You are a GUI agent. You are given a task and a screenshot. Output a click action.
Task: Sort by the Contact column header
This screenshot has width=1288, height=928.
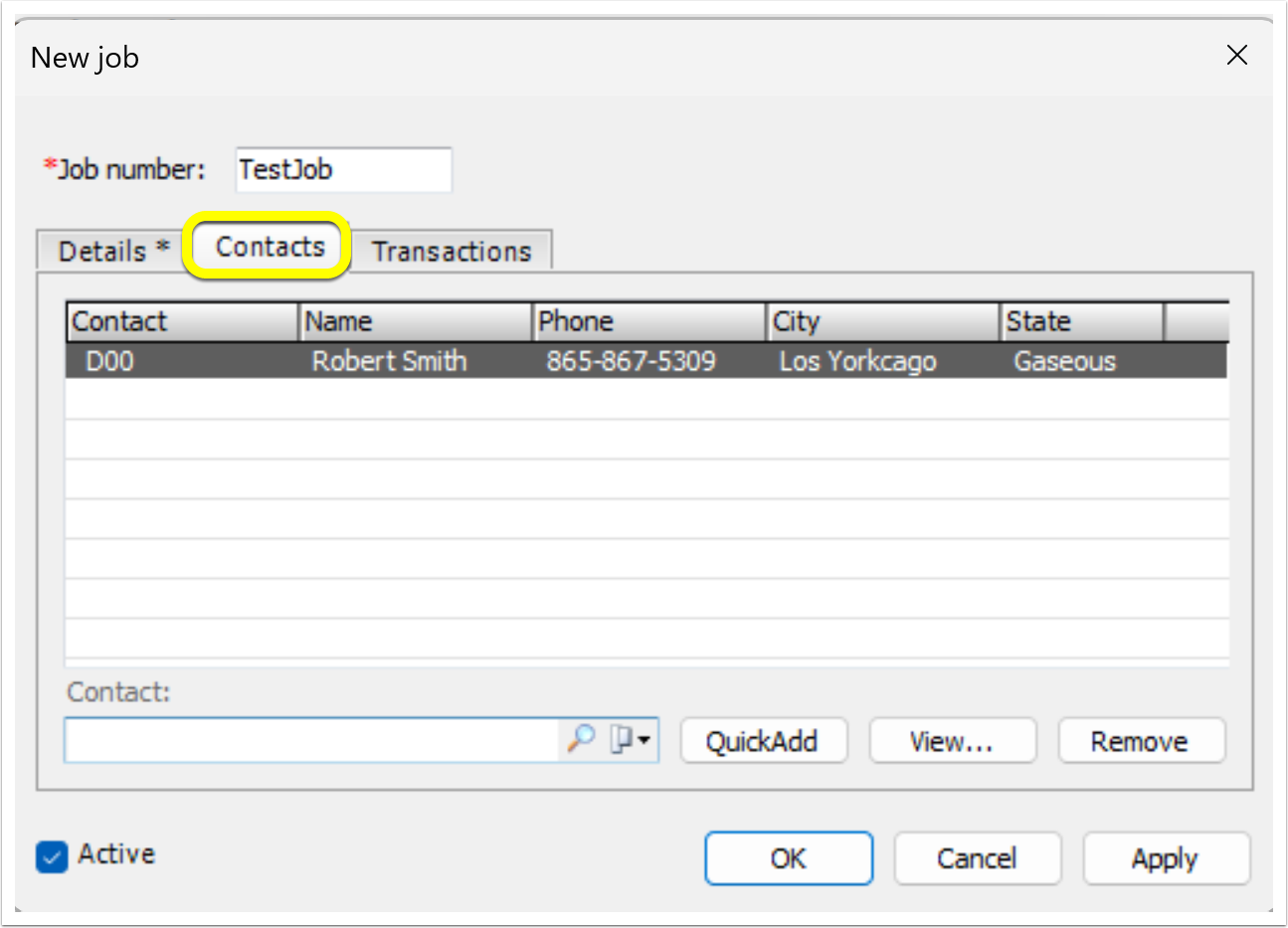click(183, 322)
